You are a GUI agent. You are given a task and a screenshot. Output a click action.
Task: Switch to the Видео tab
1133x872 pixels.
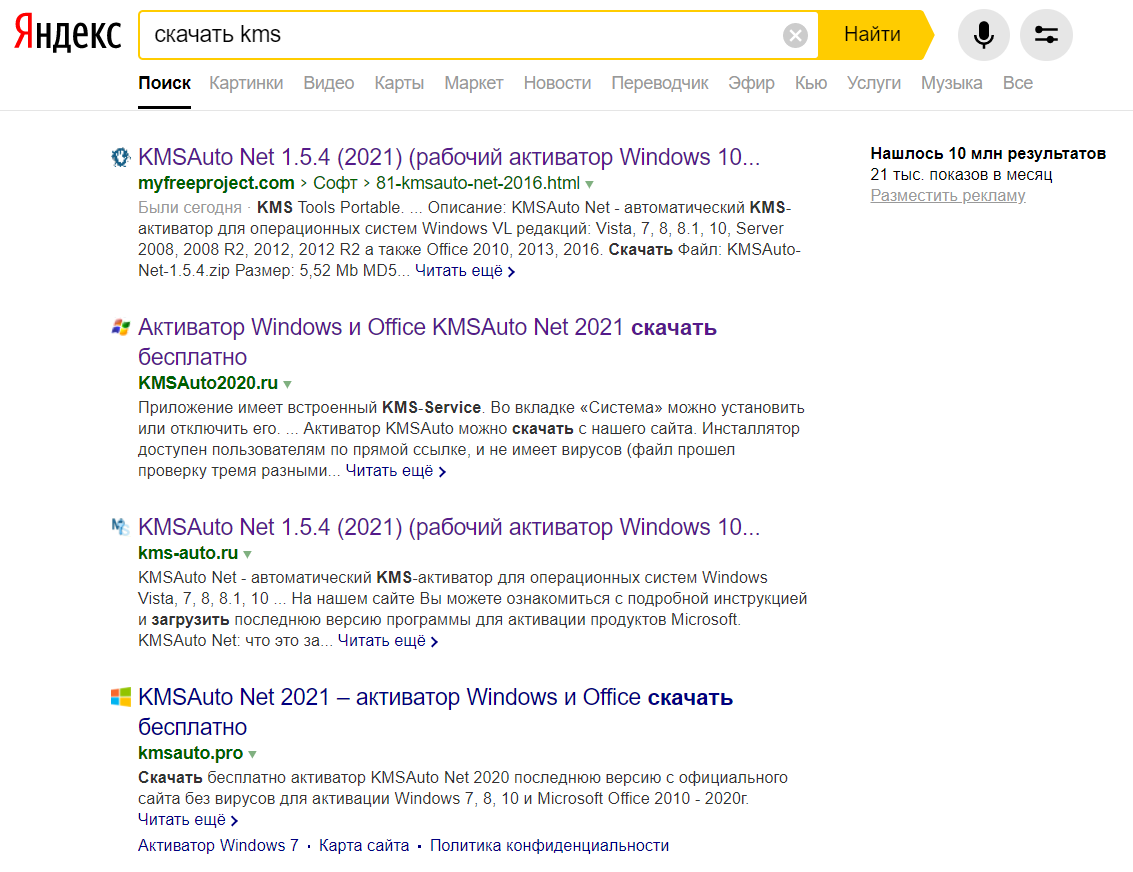click(x=329, y=84)
